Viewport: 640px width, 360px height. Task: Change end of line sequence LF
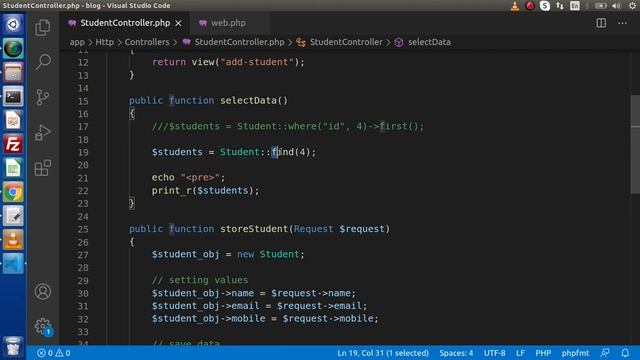[520, 353]
